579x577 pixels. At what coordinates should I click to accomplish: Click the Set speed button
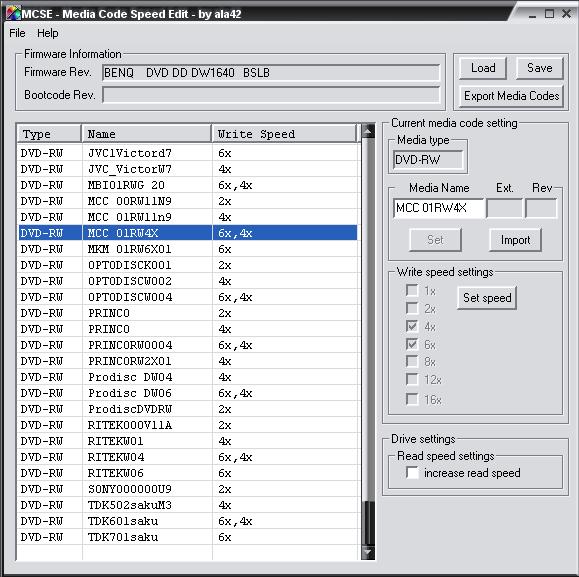tap(487, 298)
